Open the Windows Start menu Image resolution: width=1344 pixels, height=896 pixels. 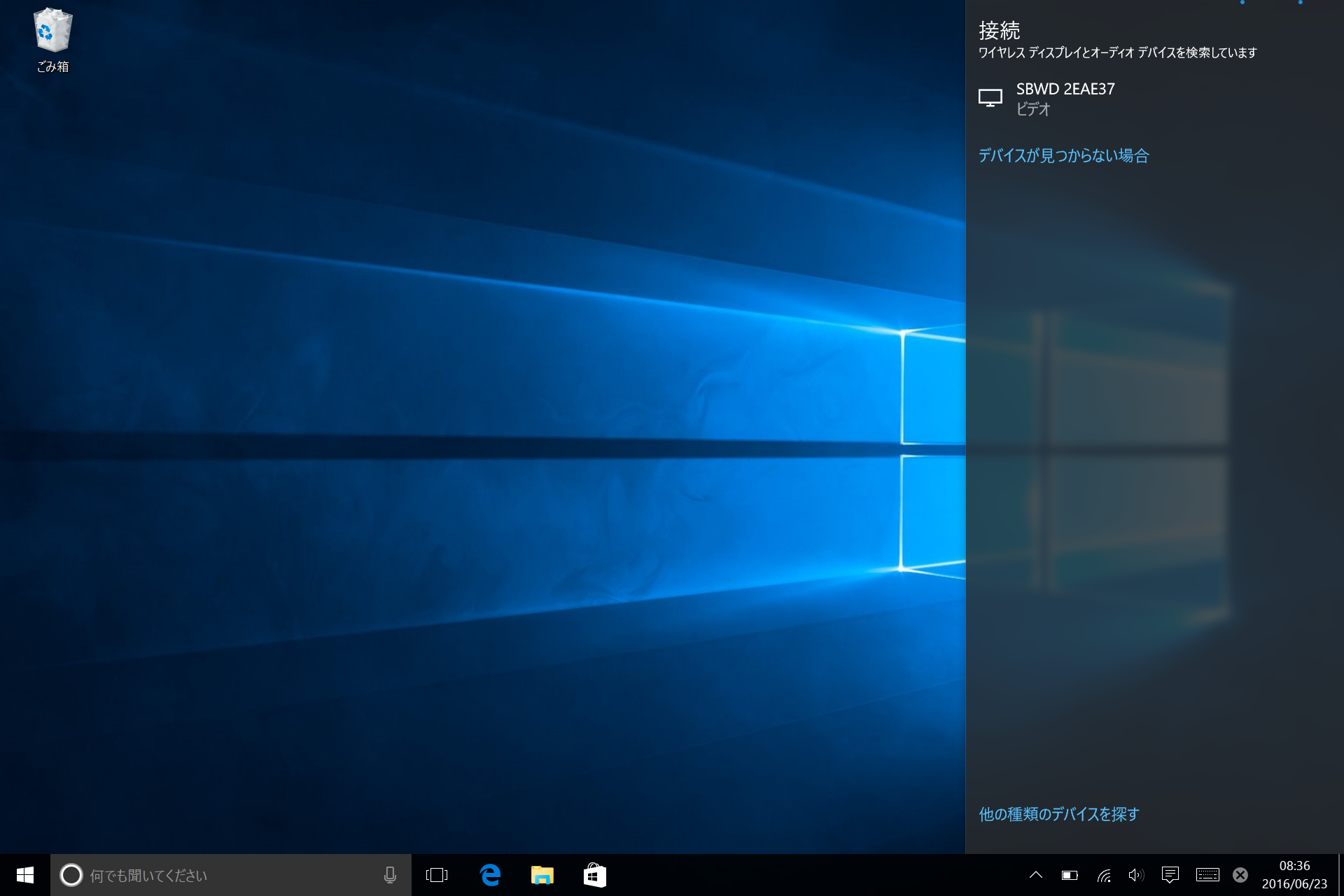click(x=25, y=875)
